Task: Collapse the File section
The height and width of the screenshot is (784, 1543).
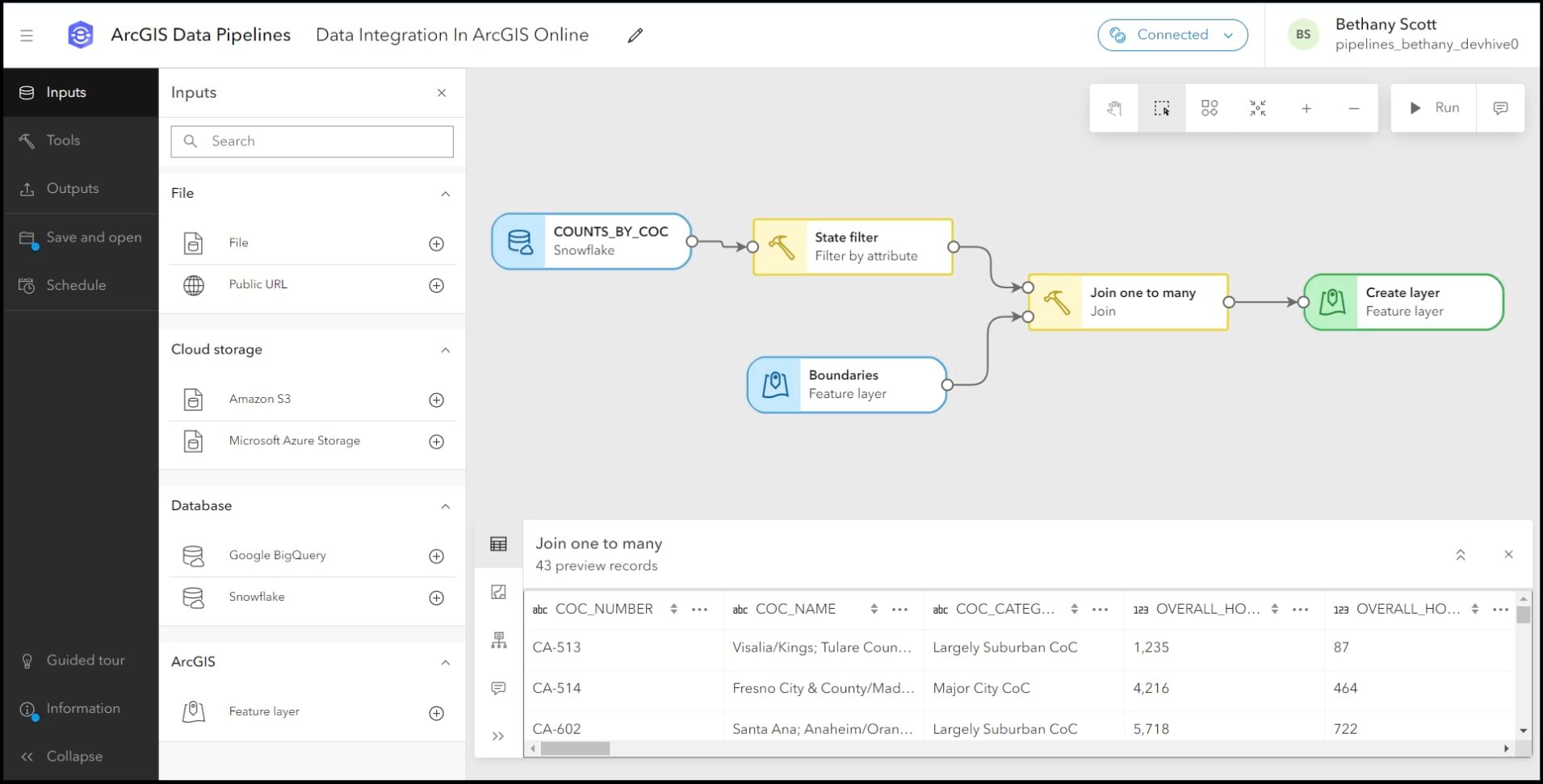Action: (x=445, y=194)
